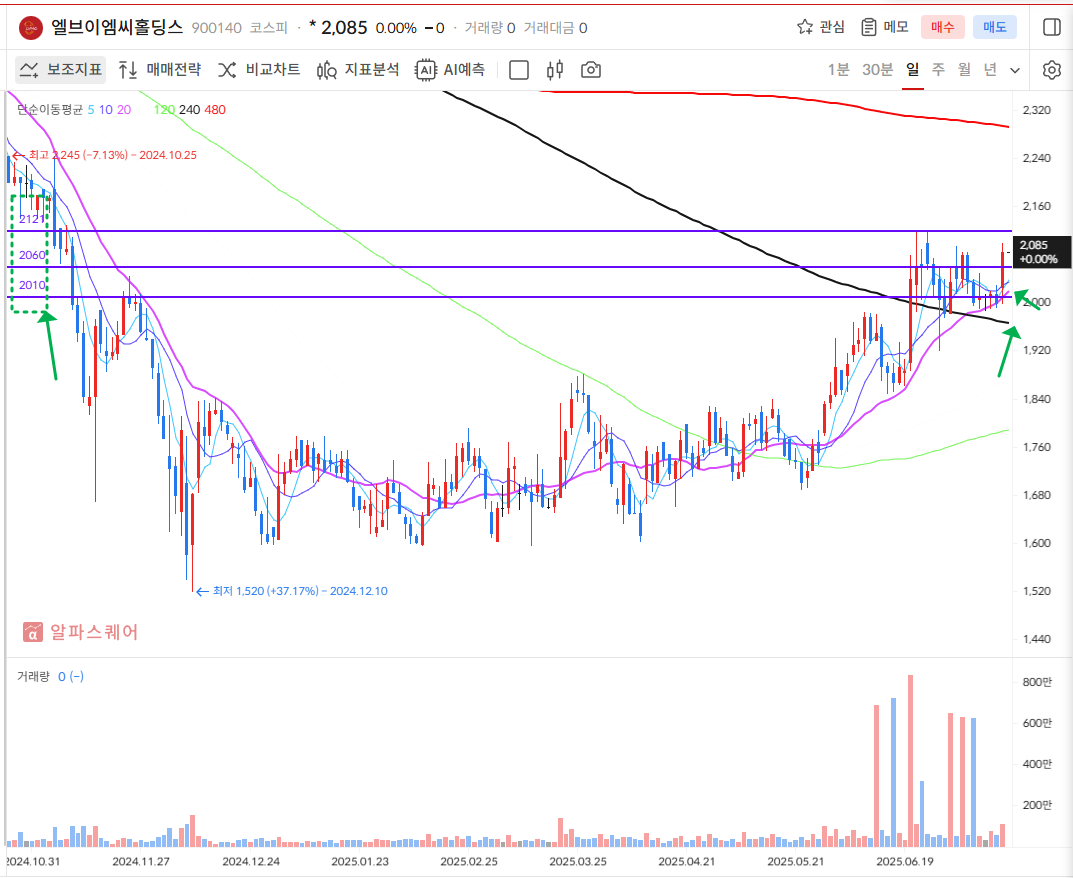Click the 엘브이엠씨홀딩스 company logo icon

click(31, 28)
